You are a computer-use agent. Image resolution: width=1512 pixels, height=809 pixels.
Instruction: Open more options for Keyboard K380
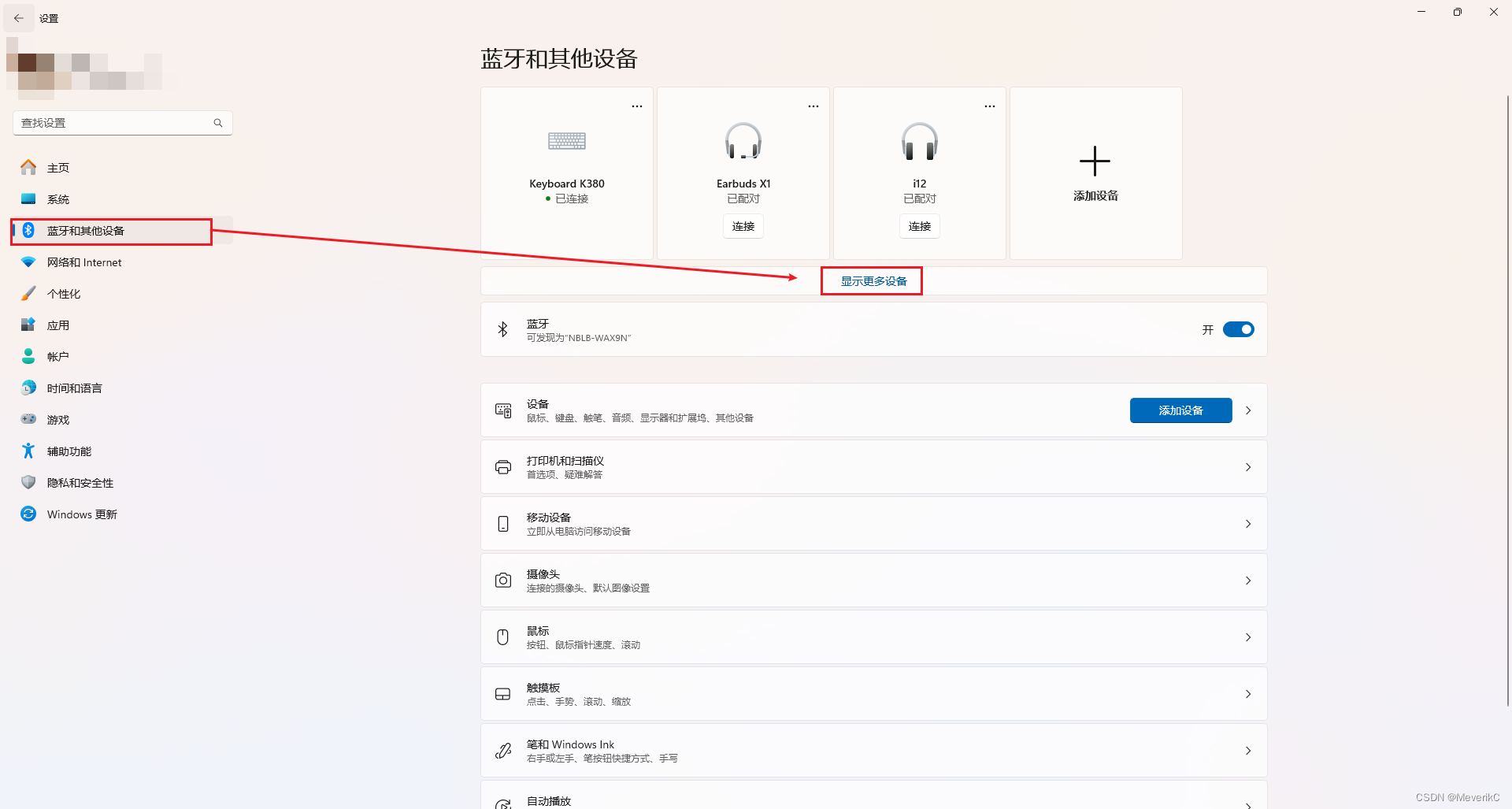pyautogui.click(x=637, y=106)
